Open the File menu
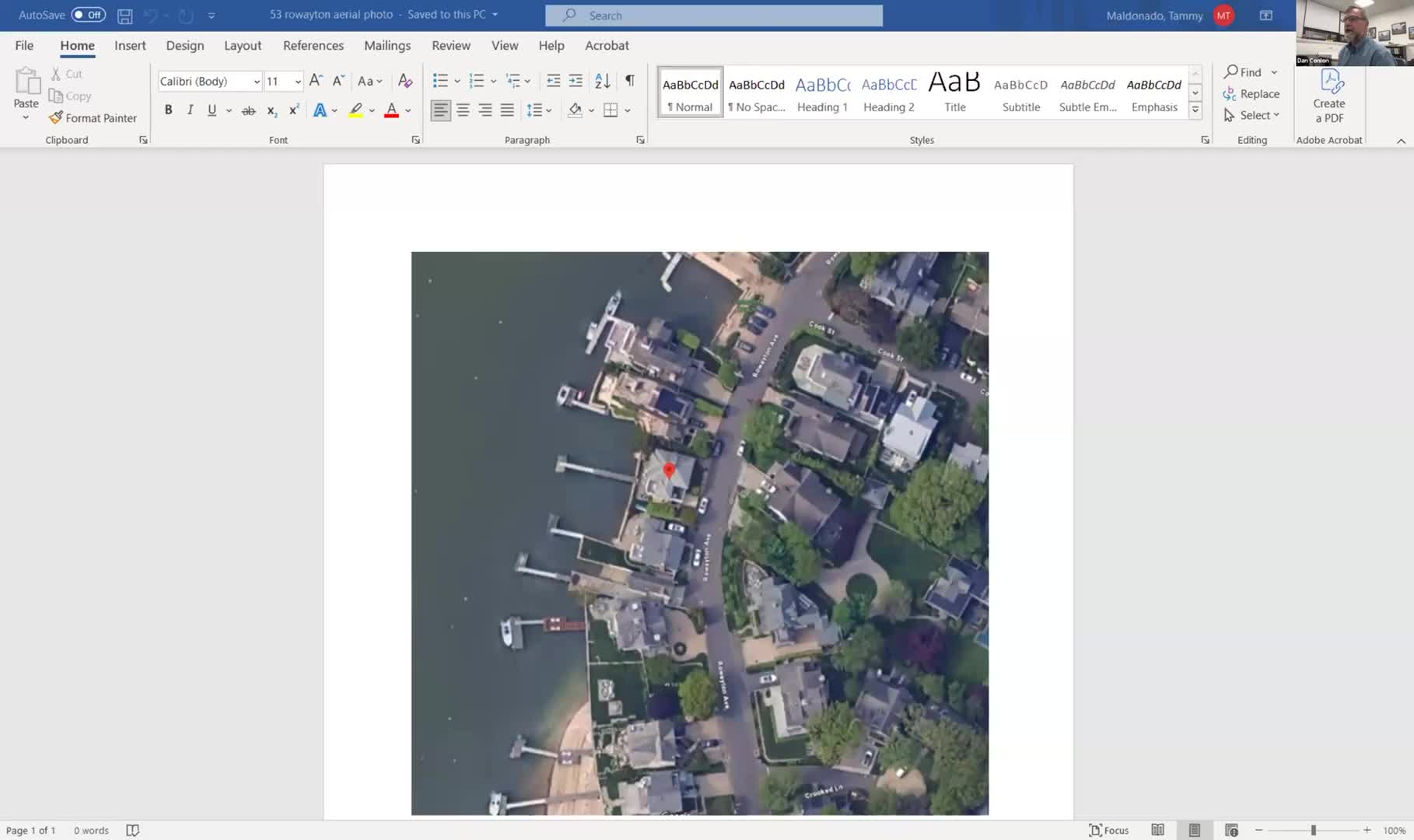This screenshot has height=840, width=1414. coord(24,46)
